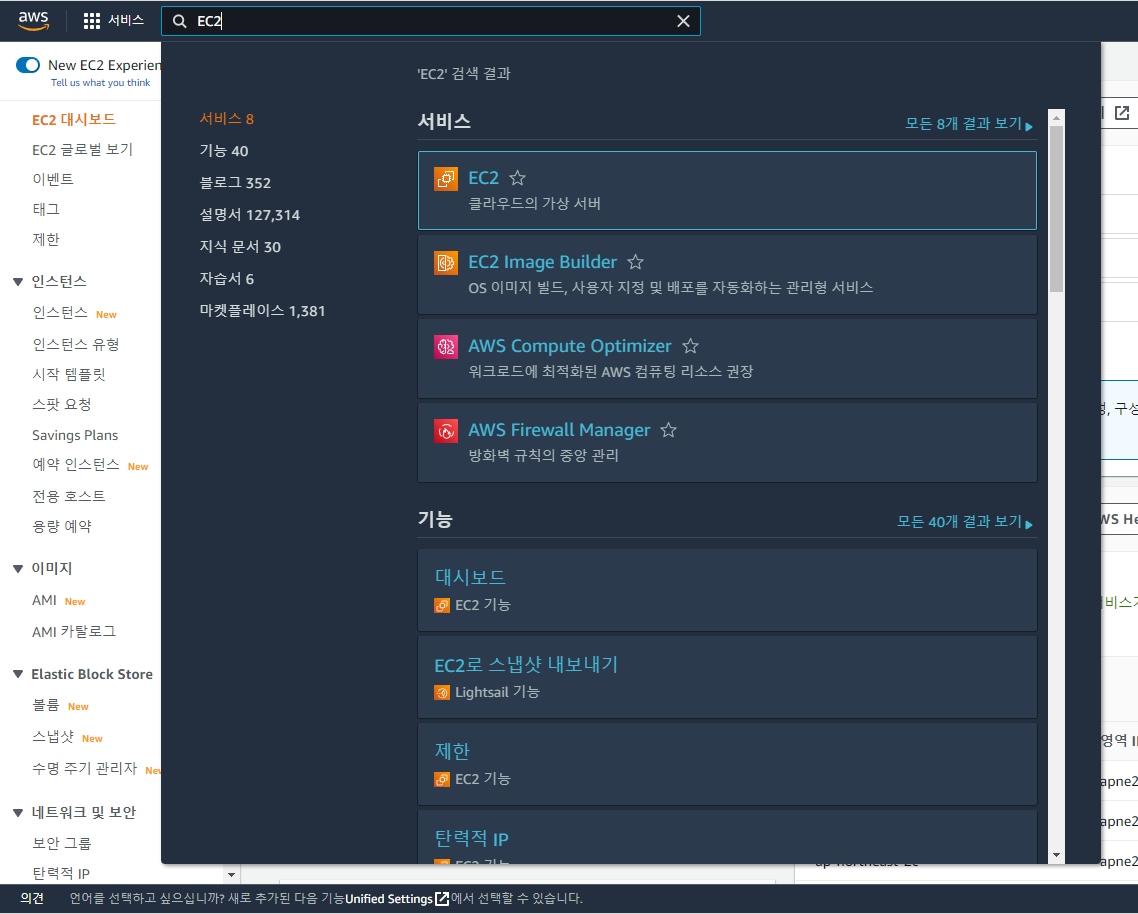Star AWS Firewall Manager as favorite
Image resolution: width=1138 pixels, height=914 pixels.
click(668, 431)
